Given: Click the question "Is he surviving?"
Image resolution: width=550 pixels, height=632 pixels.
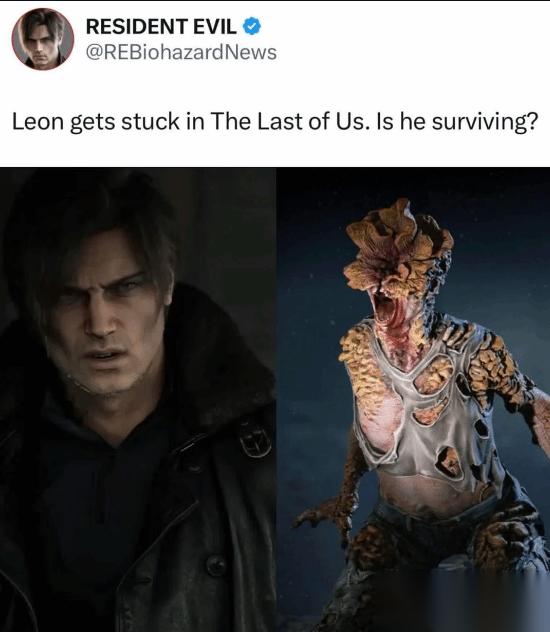Looking at the screenshot, I should click(457, 122).
